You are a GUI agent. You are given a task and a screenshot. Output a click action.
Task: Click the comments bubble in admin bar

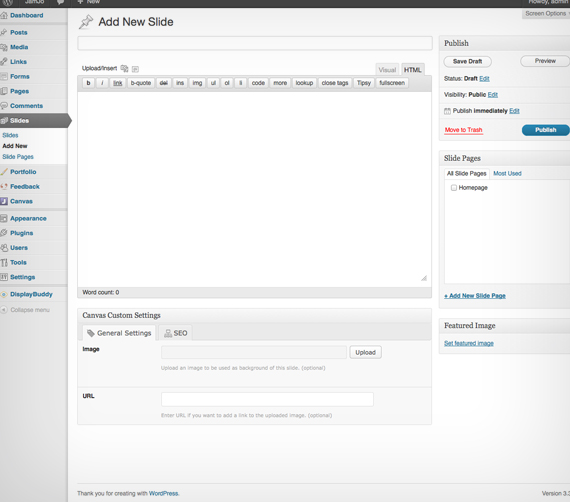pyautogui.click(x=61, y=2)
